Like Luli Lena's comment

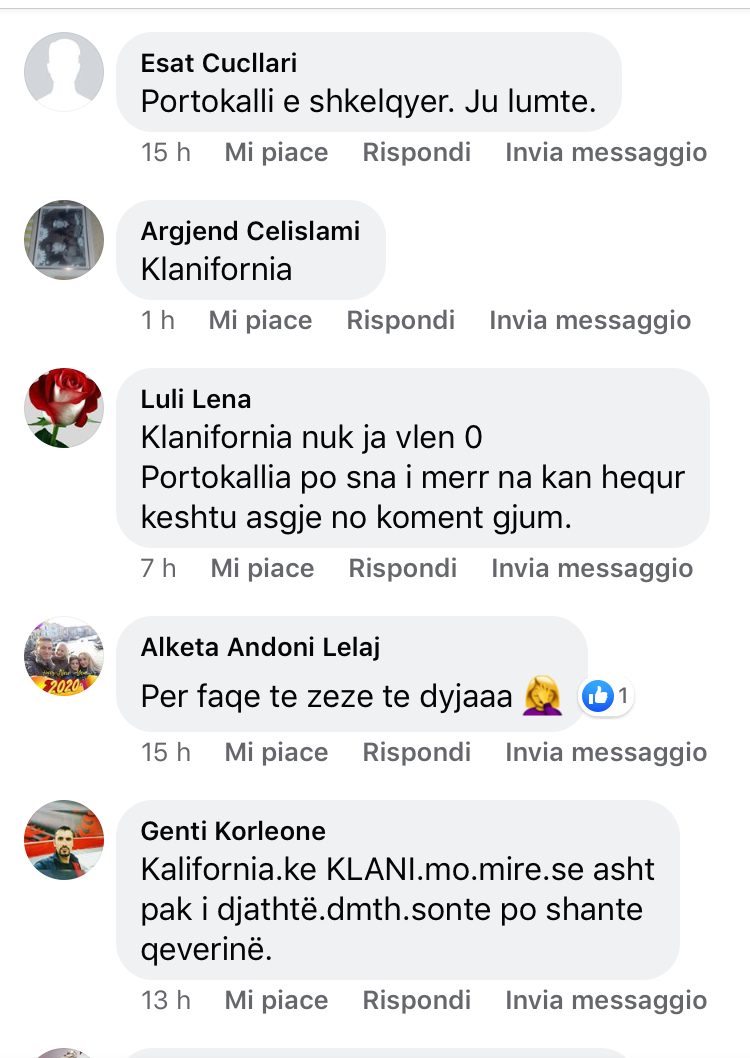pyautogui.click(x=262, y=569)
